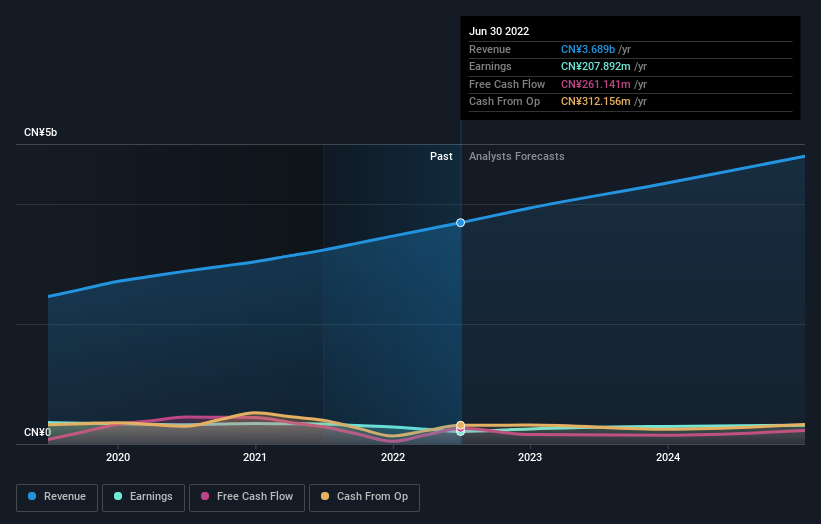Click the 2024 x-axis label

(668, 457)
